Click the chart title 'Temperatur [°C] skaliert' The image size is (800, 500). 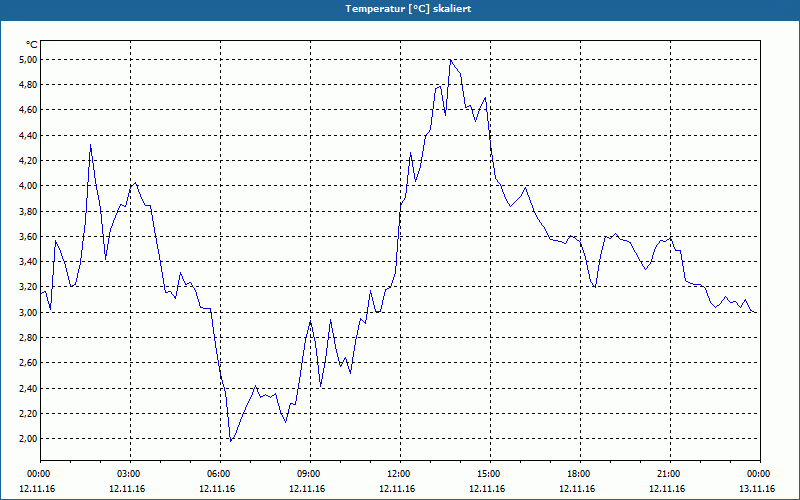(x=408, y=9)
